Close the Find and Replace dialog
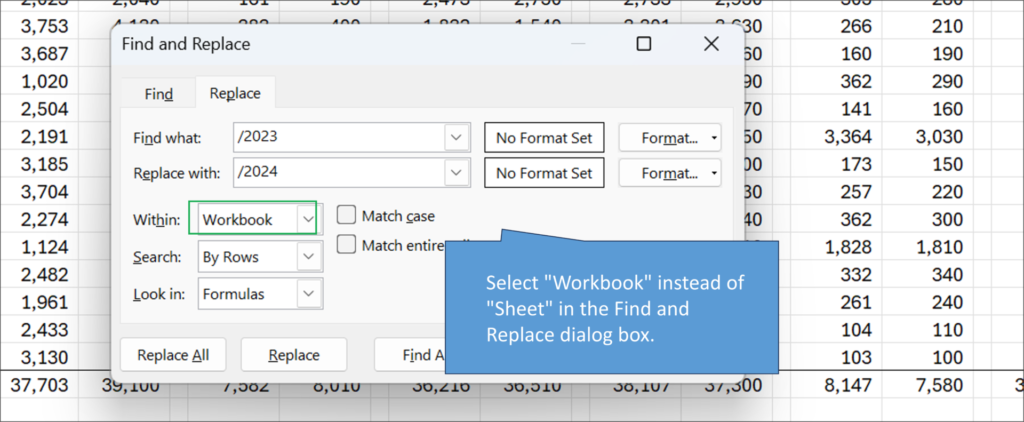 [x=711, y=44]
